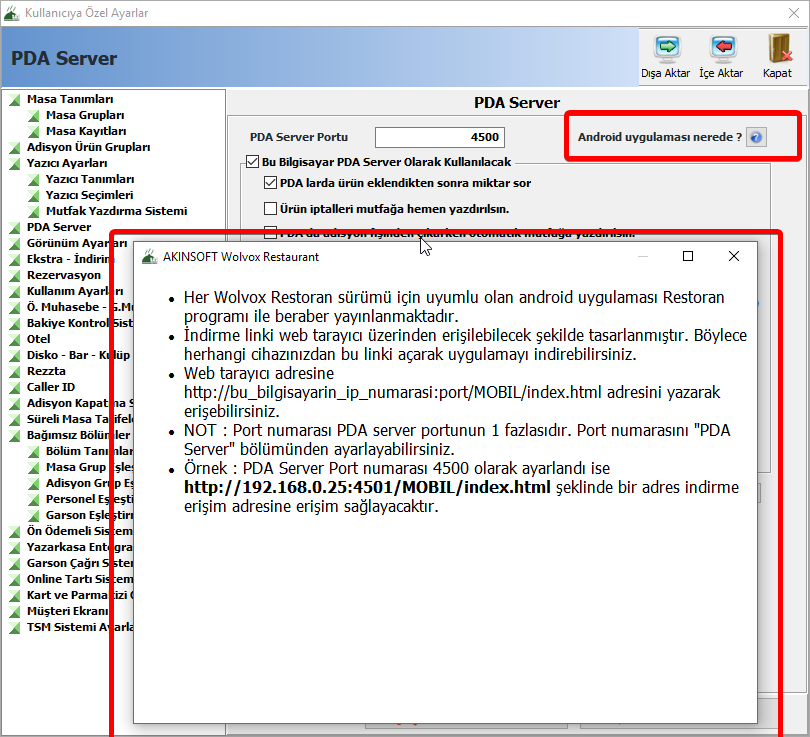Image resolution: width=810 pixels, height=737 pixels.
Task: Click the green icon beside Yazıcı Seçimleri
Action: [x=34, y=196]
